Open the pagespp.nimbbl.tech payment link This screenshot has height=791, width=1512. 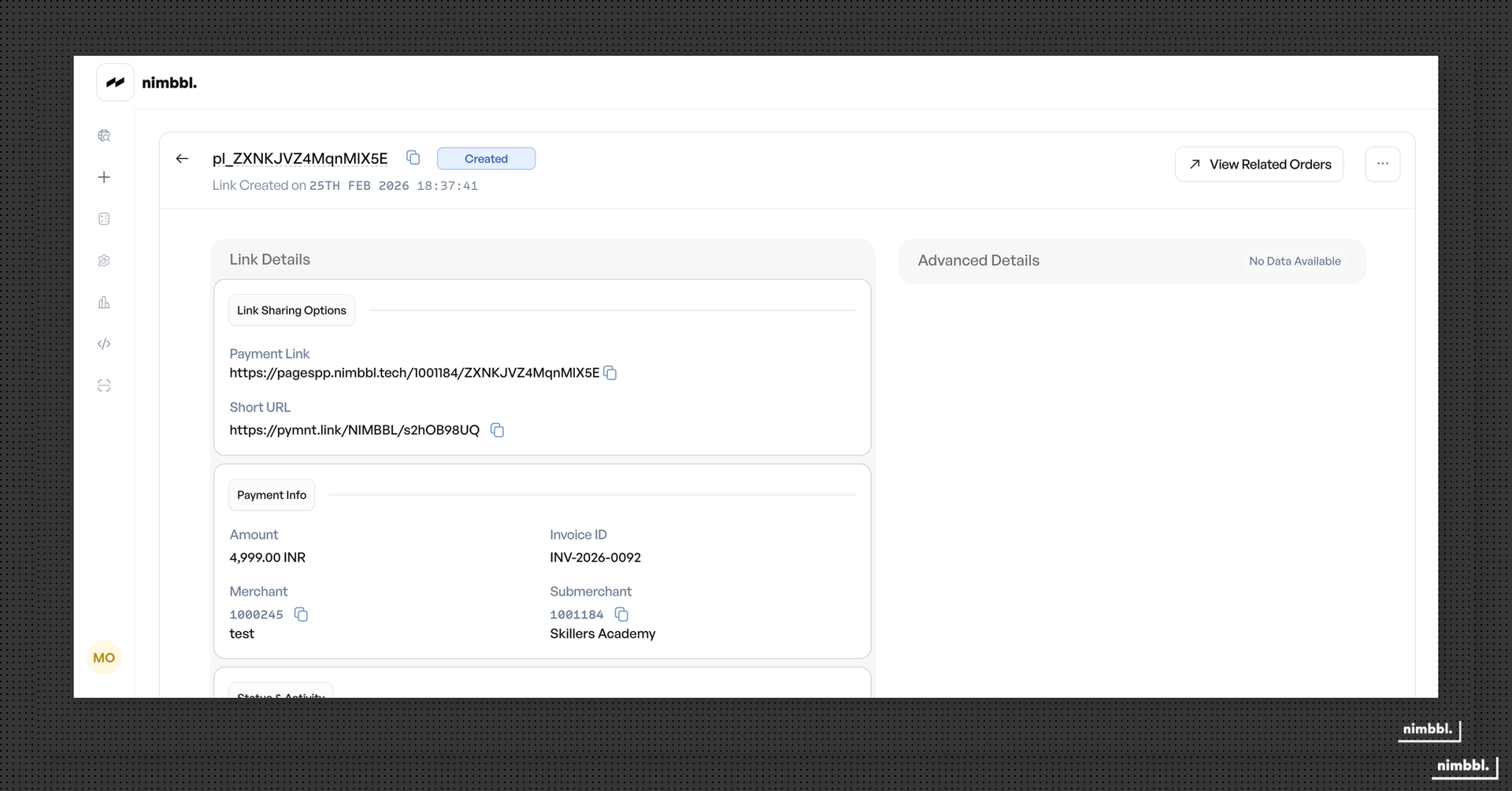(413, 373)
